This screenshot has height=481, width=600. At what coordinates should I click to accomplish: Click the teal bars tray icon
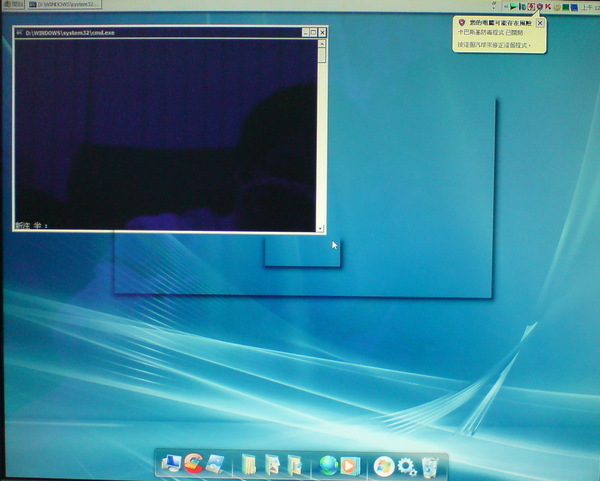[522, 7]
